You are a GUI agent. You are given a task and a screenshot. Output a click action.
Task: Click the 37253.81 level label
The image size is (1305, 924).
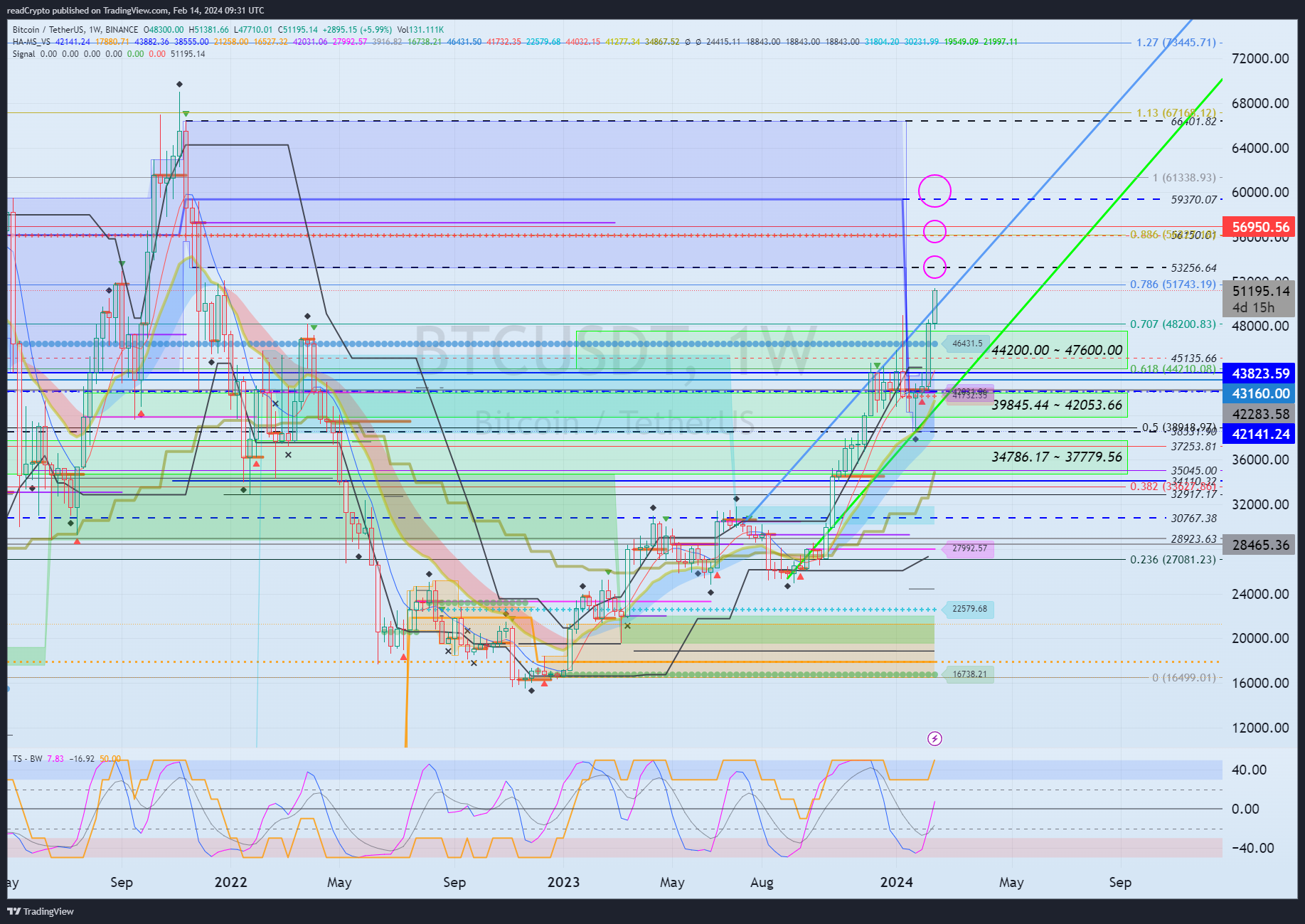[1194, 447]
